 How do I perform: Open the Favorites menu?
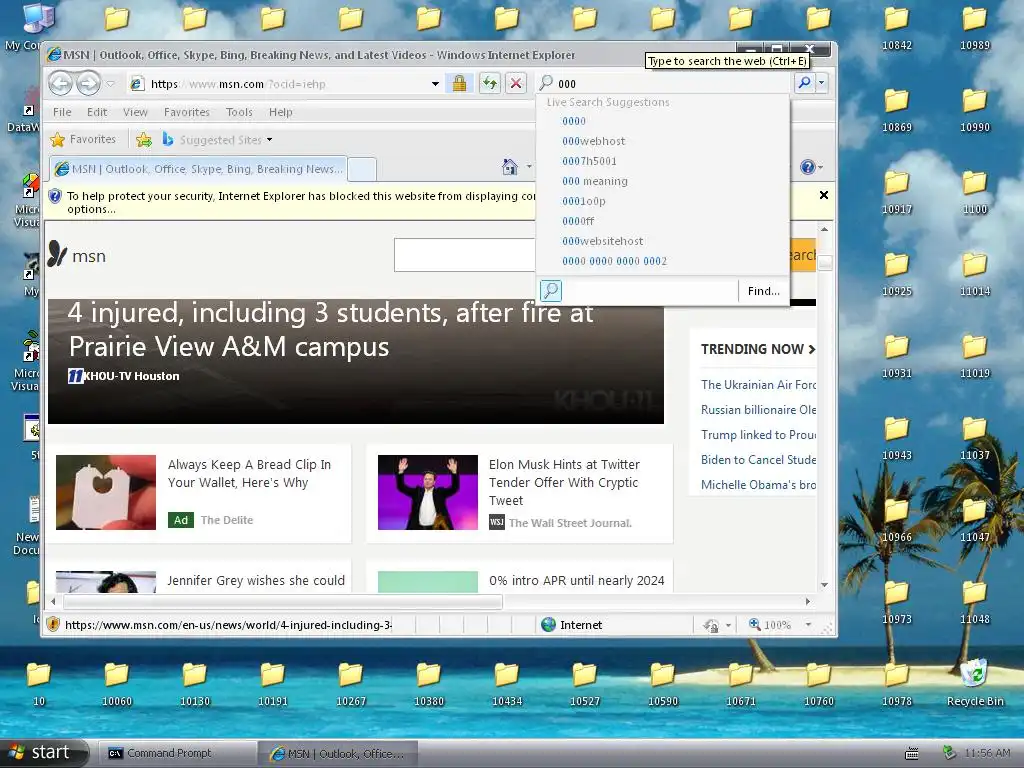point(187,112)
